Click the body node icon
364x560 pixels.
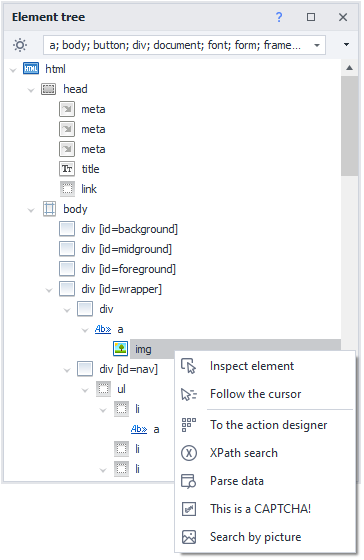(x=49, y=209)
